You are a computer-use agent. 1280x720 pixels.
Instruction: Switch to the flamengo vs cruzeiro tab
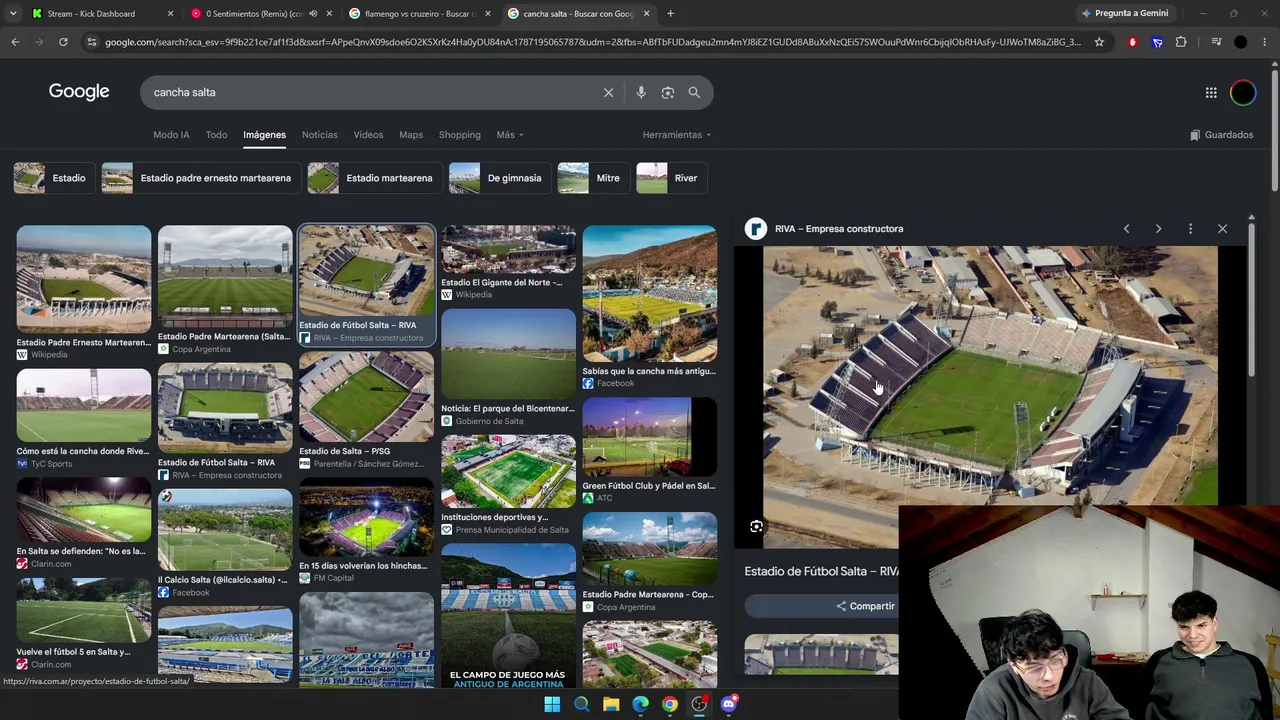pyautogui.click(x=418, y=14)
